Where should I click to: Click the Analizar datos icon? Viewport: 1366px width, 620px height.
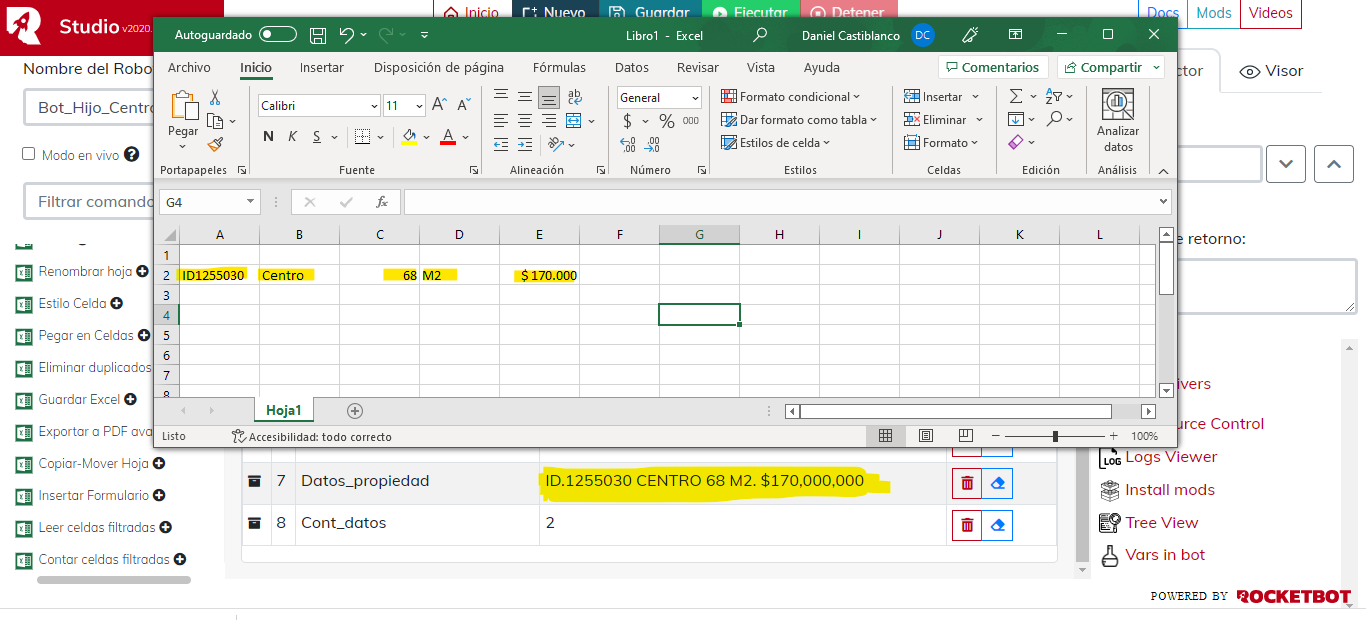point(1117,120)
